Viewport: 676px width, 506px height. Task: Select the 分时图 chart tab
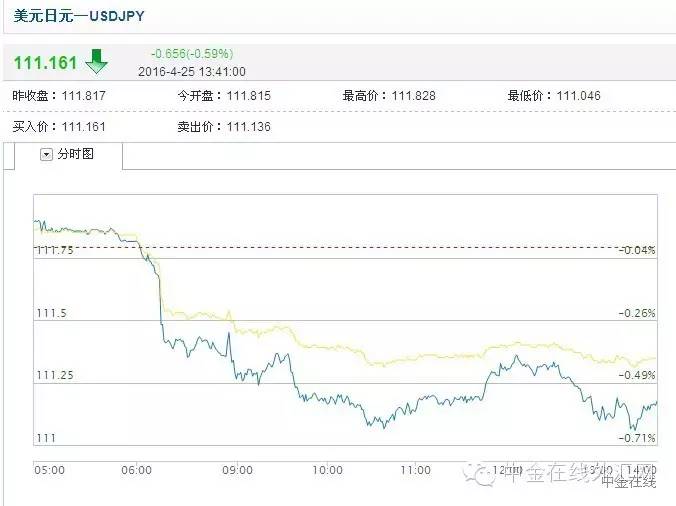coord(75,154)
